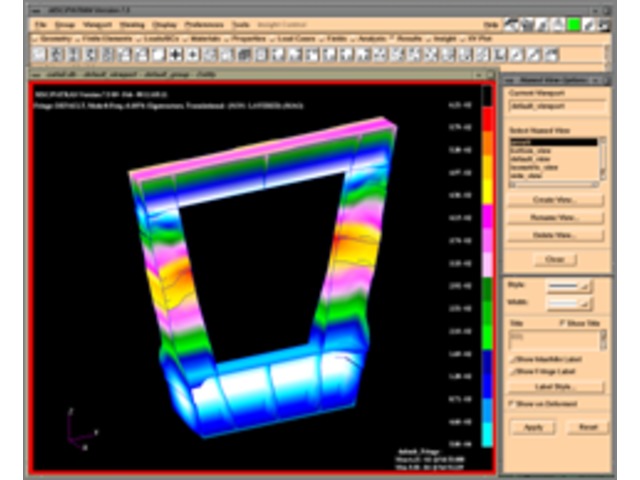
Task: Open the Preferences menu
Action: pyautogui.click(x=204, y=25)
